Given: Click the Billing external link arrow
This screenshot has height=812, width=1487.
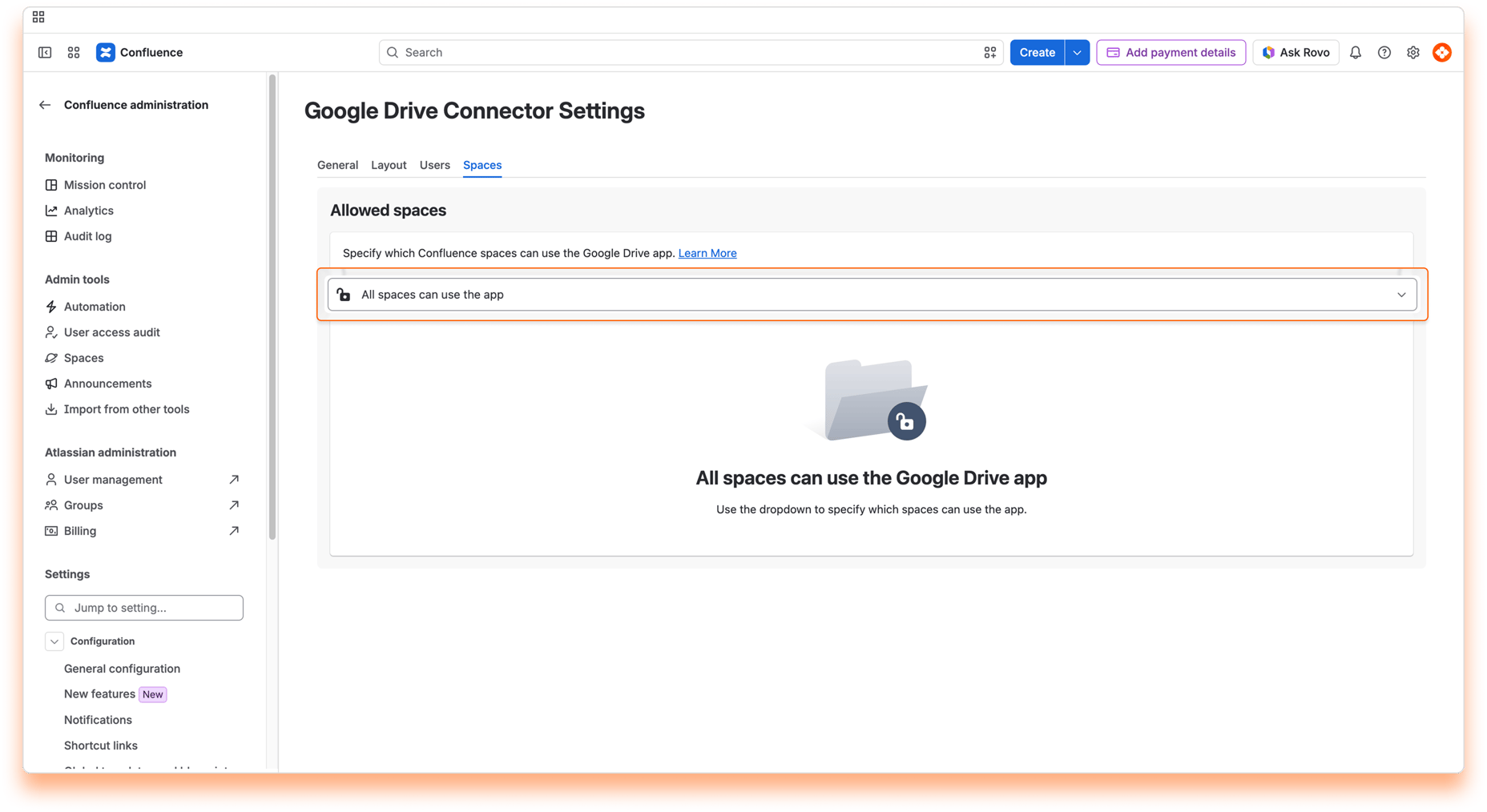Looking at the screenshot, I should point(234,531).
